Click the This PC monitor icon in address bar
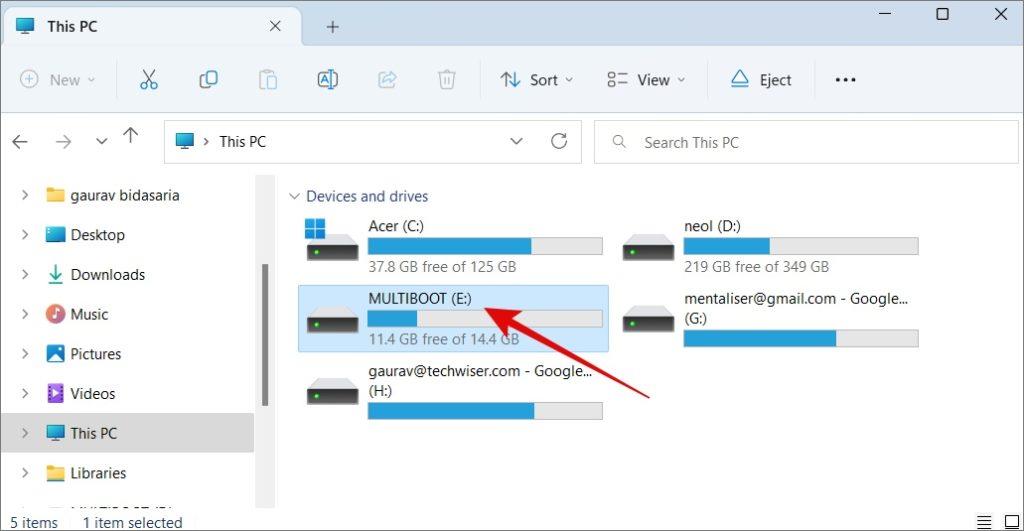The width and height of the screenshot is (1024, 531). point(185,141)
